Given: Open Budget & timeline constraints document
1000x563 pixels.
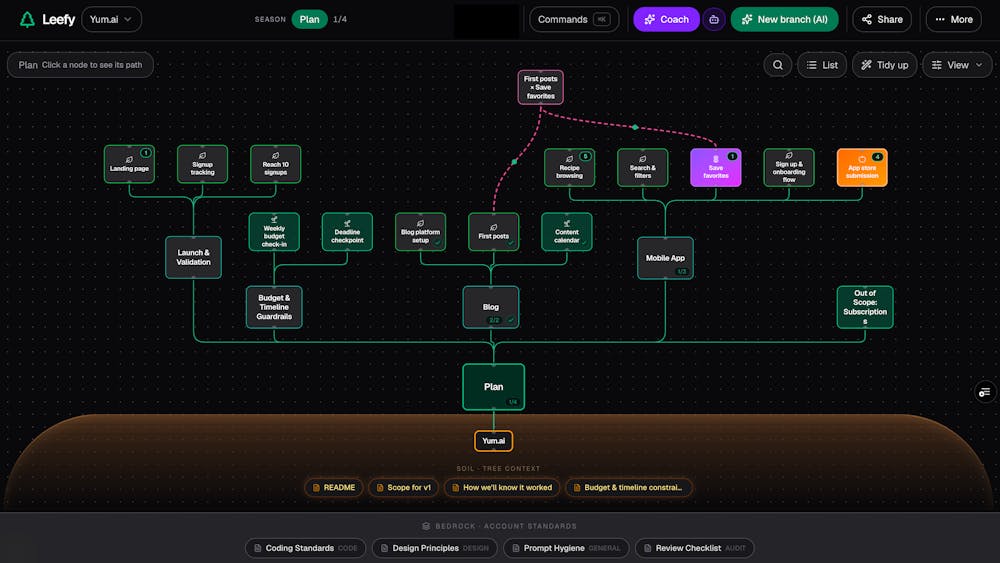Looking at the screenshot, I should coord(628,488).
